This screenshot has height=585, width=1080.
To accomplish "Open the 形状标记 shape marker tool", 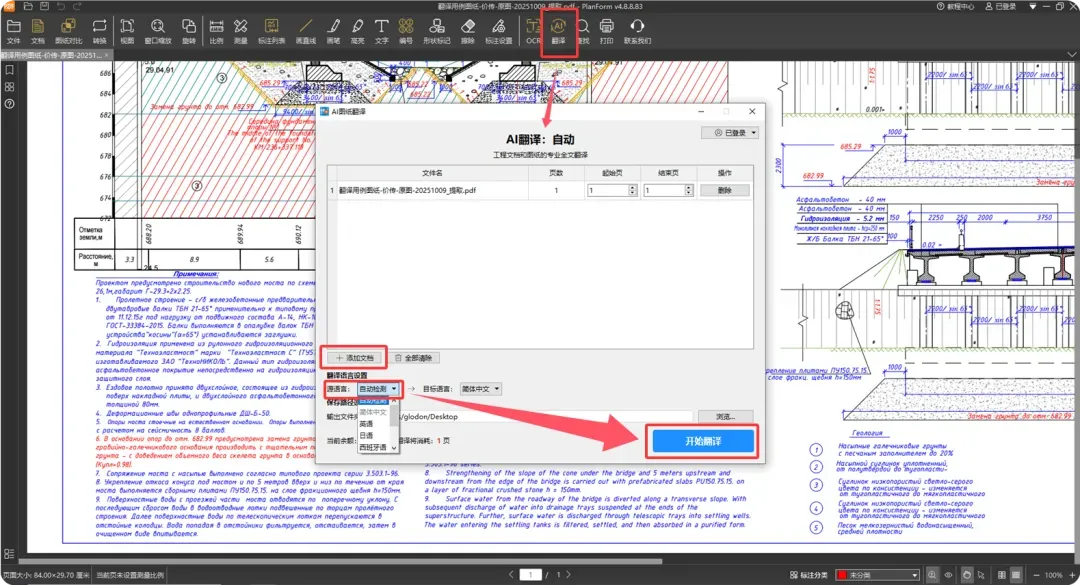I will click(437, 31).
